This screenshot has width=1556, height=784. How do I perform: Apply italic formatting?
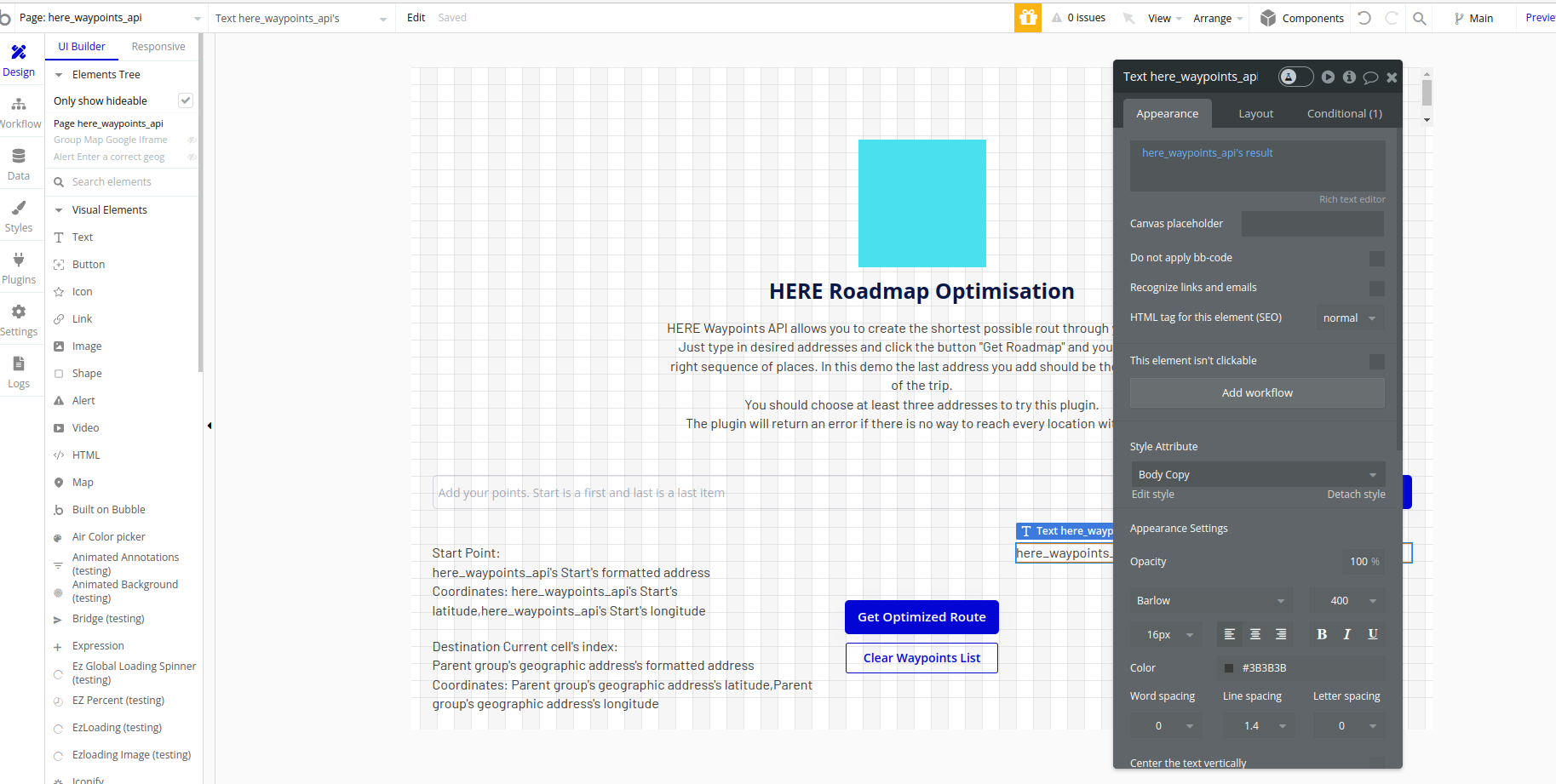coord(1347,634)
